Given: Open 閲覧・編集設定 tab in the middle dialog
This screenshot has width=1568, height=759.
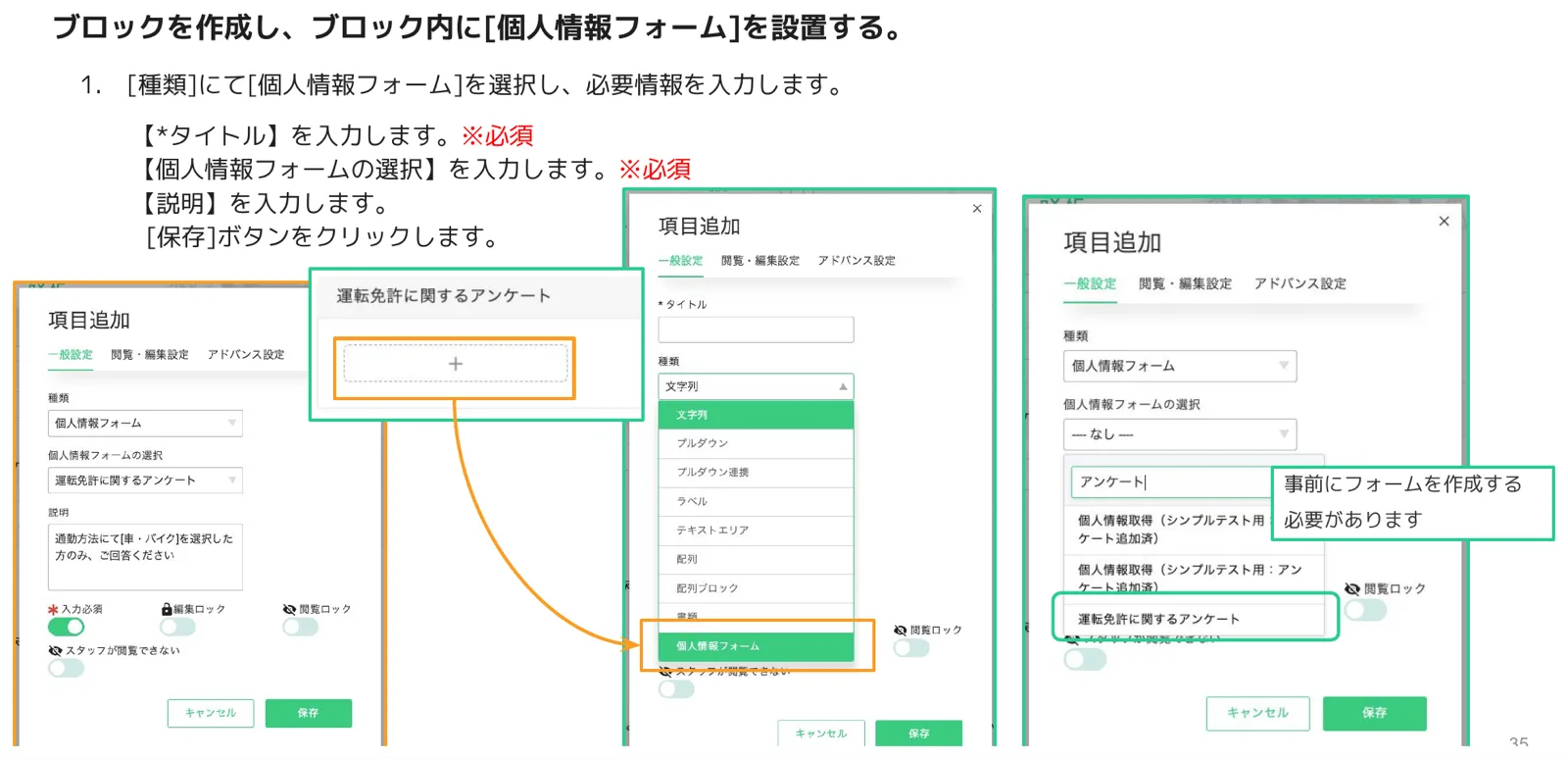Looking at the screenshot, I should [x=760, y=260].
